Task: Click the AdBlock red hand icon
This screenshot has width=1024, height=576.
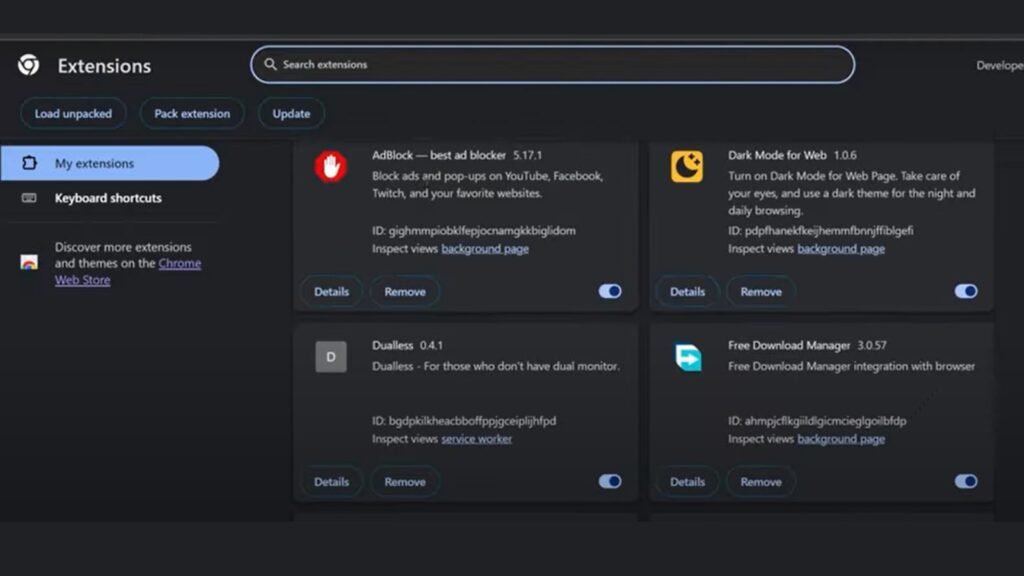Action: click(330, 167)
